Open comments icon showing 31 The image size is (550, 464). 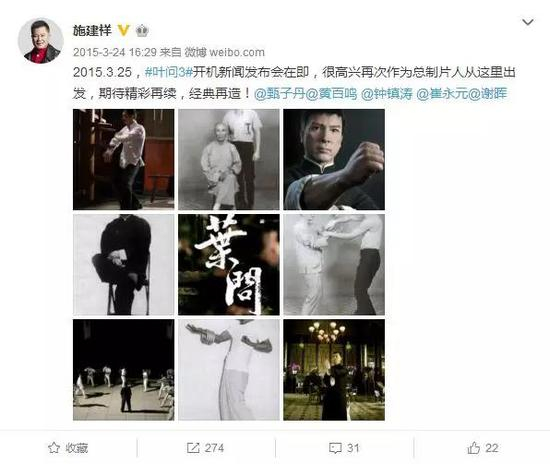(335, 448)
